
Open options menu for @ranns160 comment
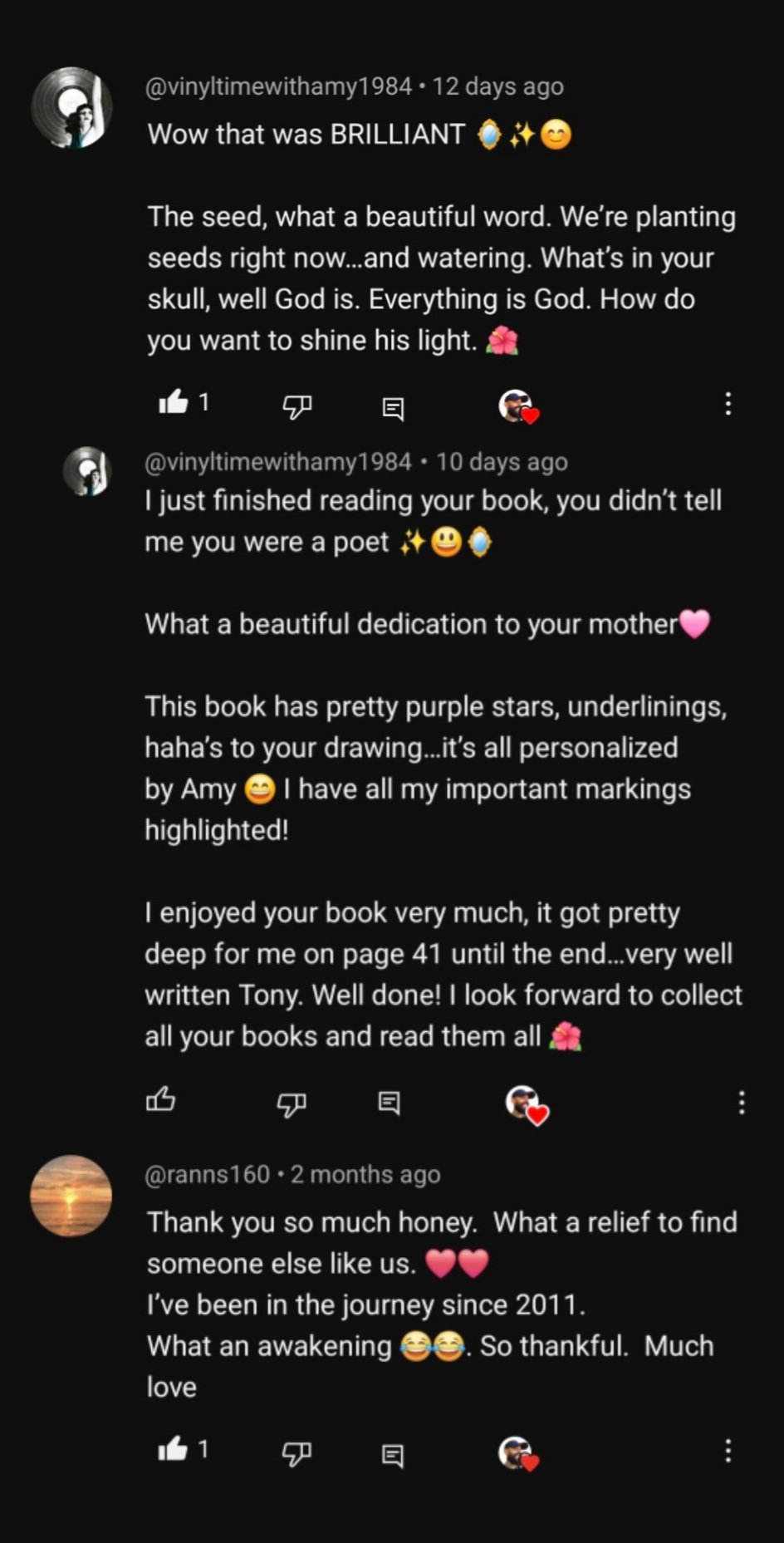click(728, 1452)
